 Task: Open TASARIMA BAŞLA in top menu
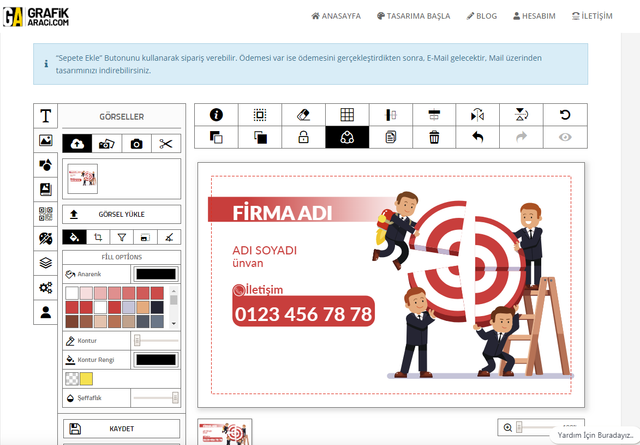413,16
